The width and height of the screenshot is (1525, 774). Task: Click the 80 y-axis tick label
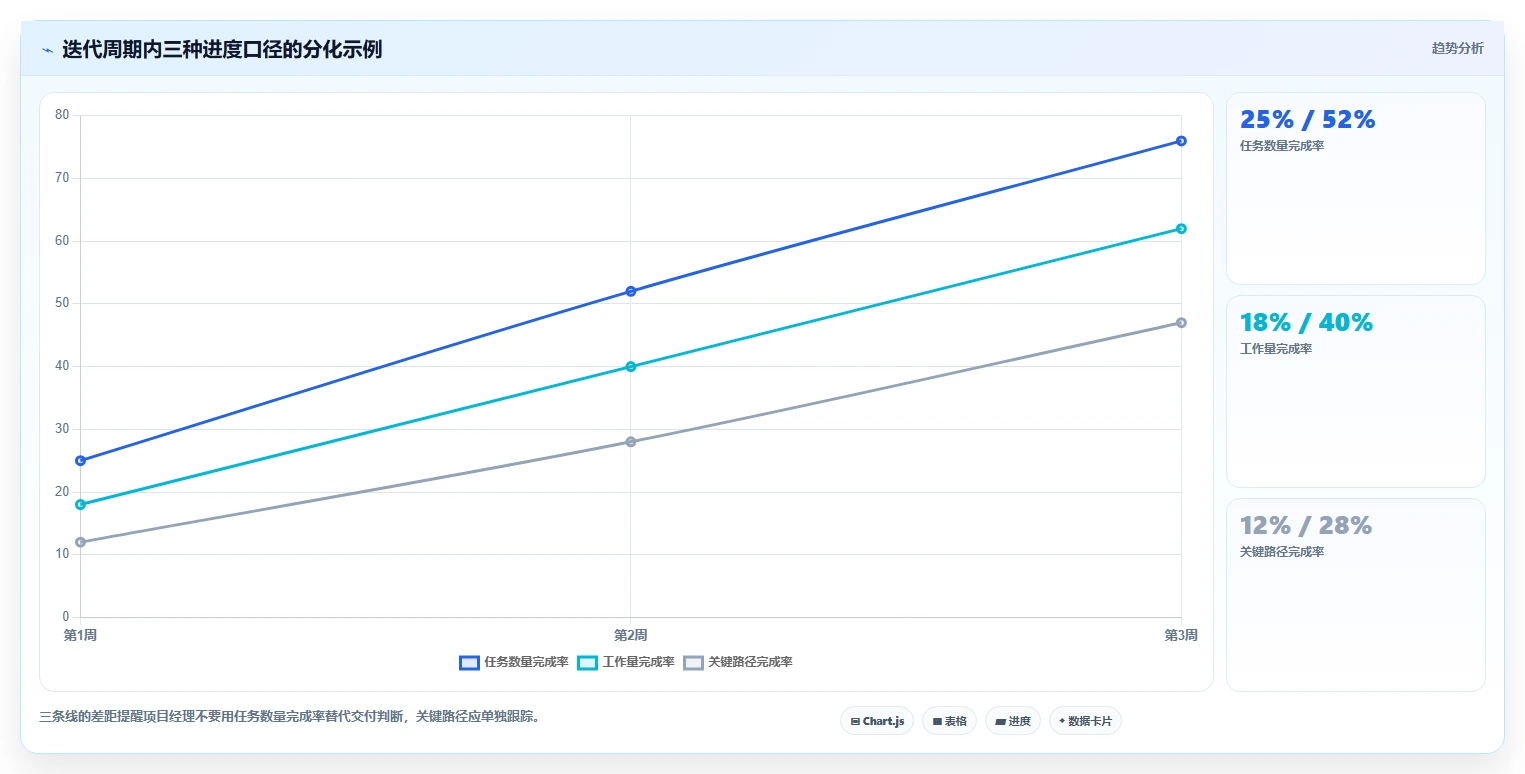pos(62,115)
